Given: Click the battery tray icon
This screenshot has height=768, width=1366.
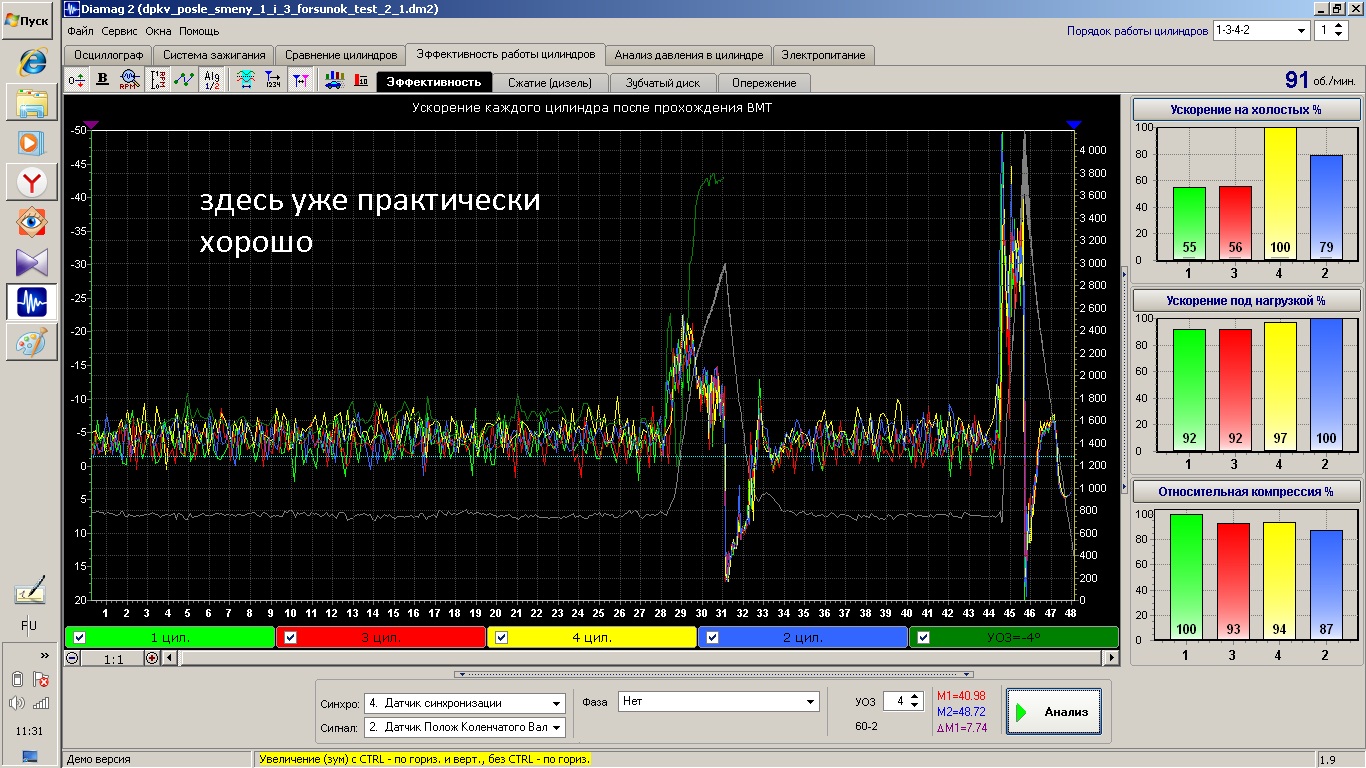Looking at the screenshot, I should point(17,679).
